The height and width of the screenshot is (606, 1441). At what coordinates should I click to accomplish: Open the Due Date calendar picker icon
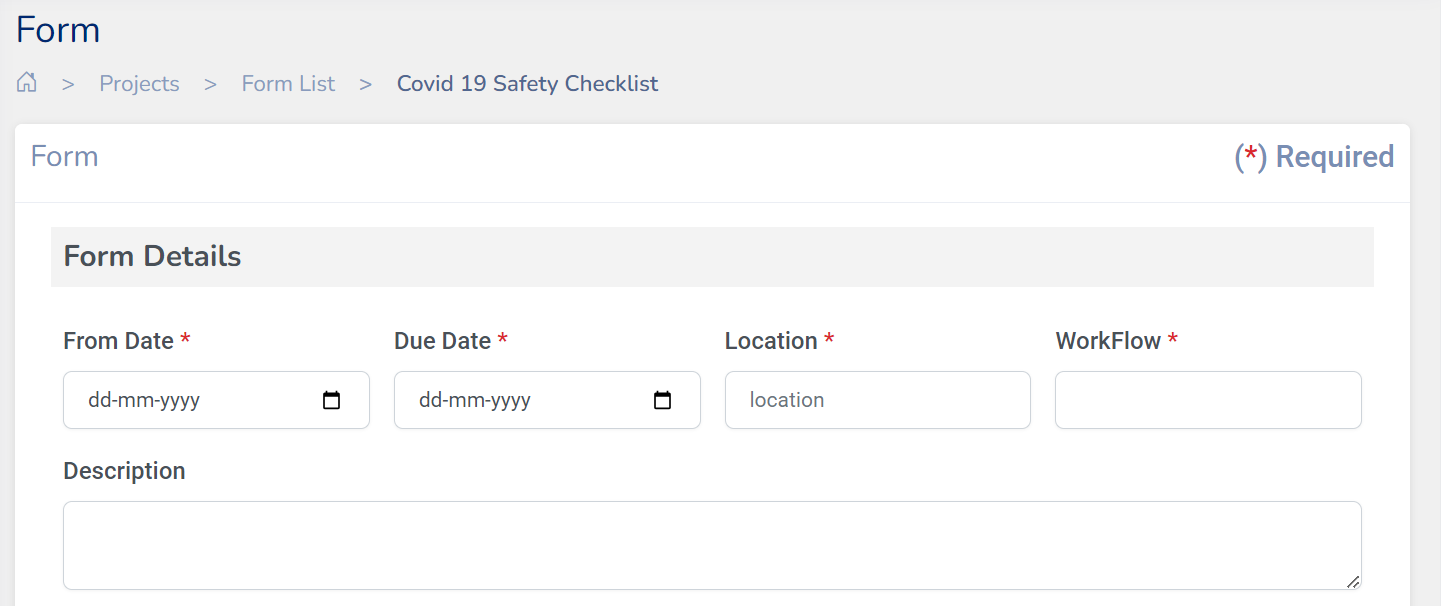click(x=662, y=401)
